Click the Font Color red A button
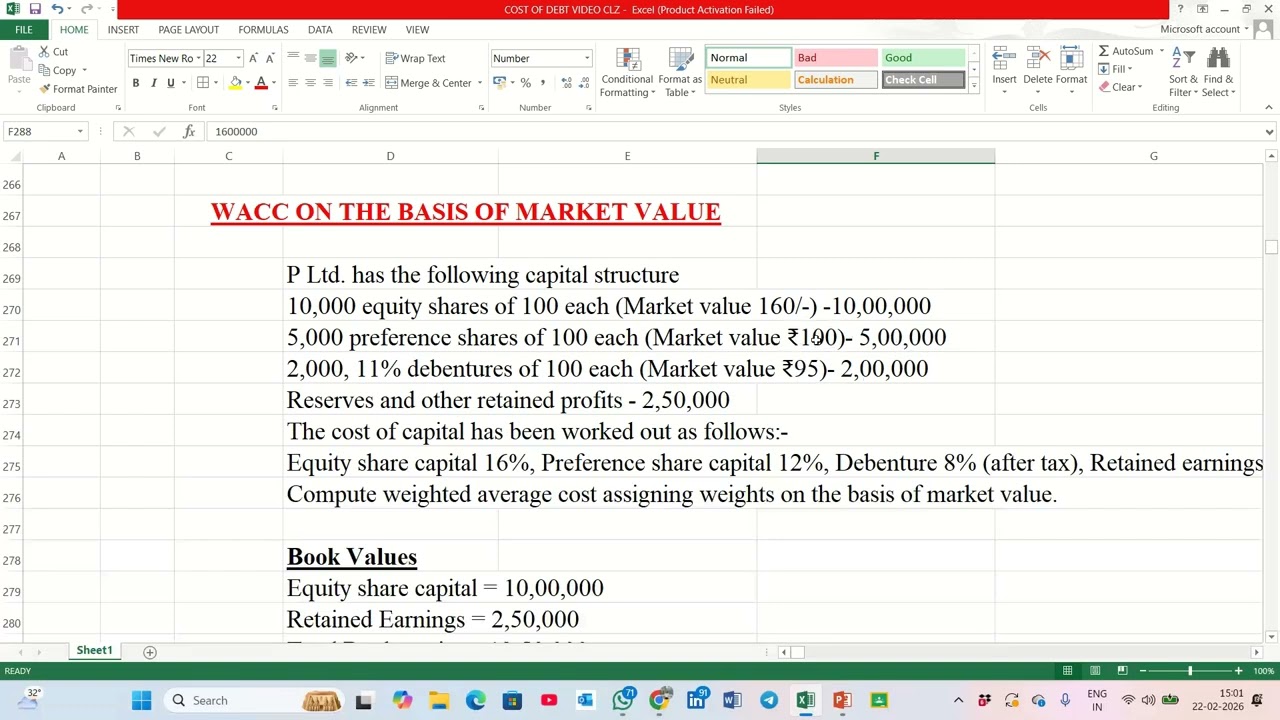The image size is (1280, 720). pyautogui.click(x=261, y=83)
